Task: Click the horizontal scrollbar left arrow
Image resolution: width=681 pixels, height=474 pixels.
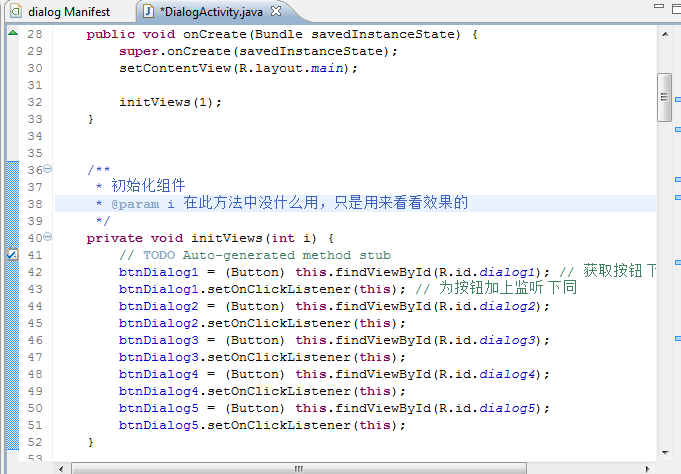Action: pyautogui.click(x=61, y=469)
